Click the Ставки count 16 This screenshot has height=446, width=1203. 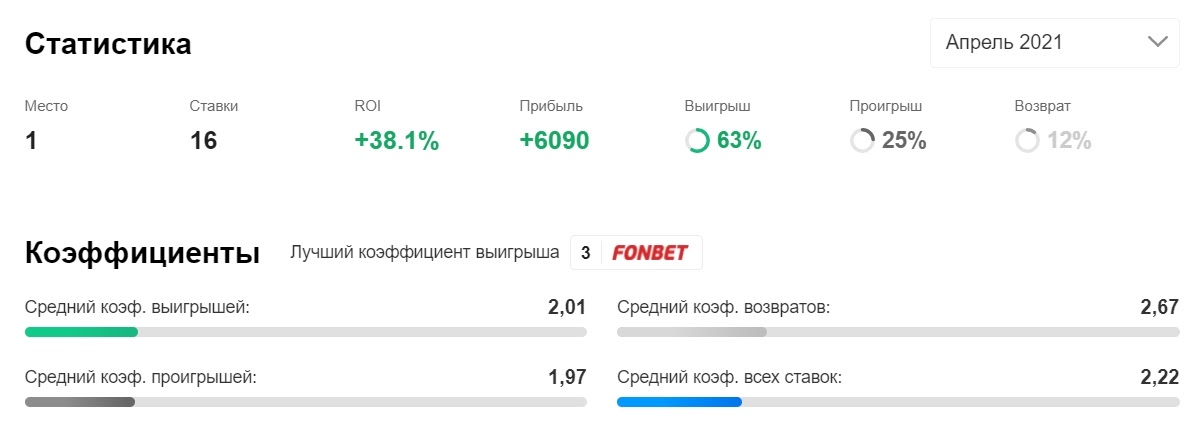click(203, 141)
